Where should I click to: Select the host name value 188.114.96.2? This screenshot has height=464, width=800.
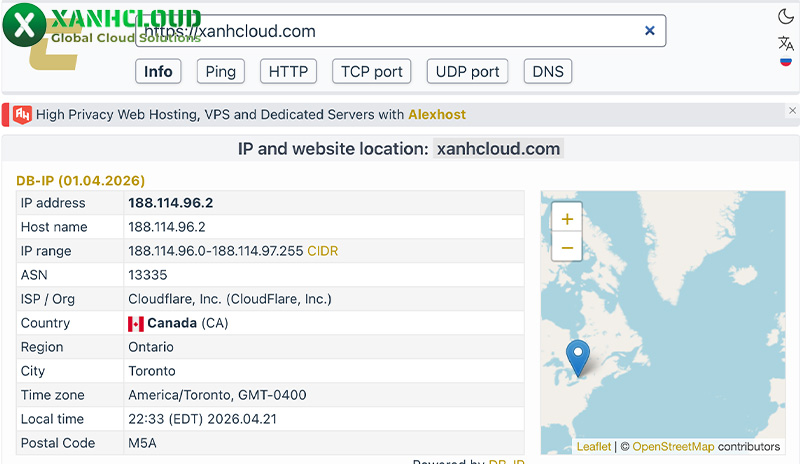coord(166,227)
